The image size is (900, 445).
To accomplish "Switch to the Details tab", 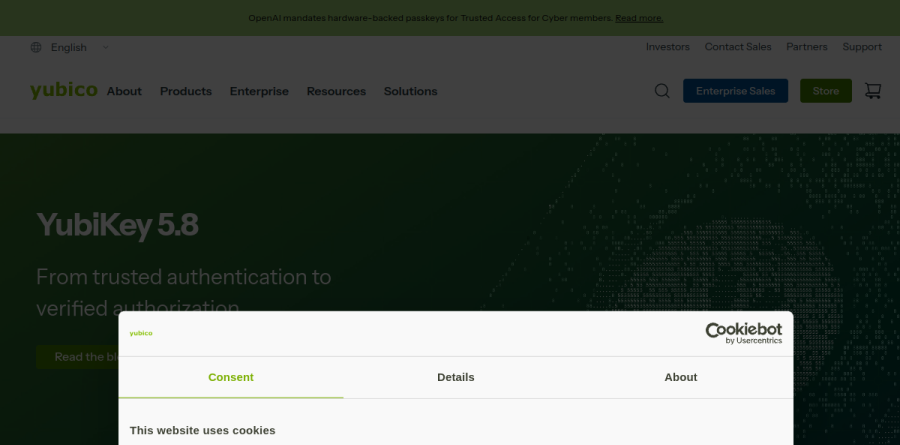I will [x=456, y=377].
